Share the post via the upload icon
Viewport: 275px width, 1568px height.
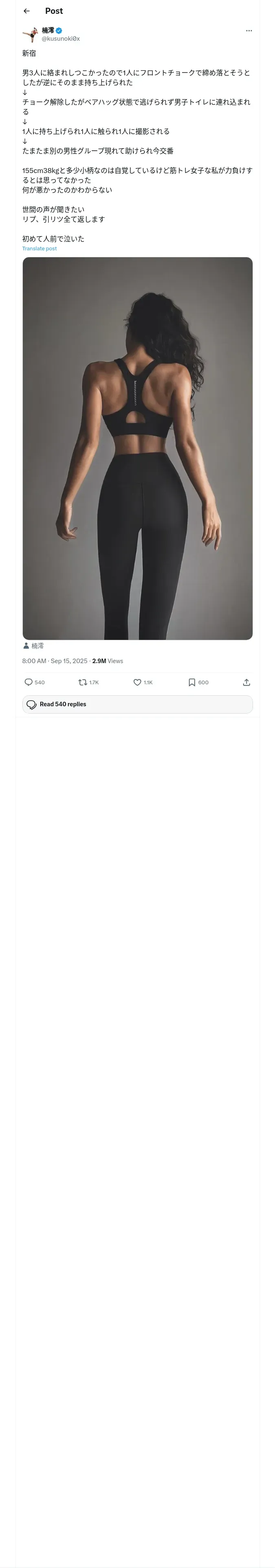246,682
